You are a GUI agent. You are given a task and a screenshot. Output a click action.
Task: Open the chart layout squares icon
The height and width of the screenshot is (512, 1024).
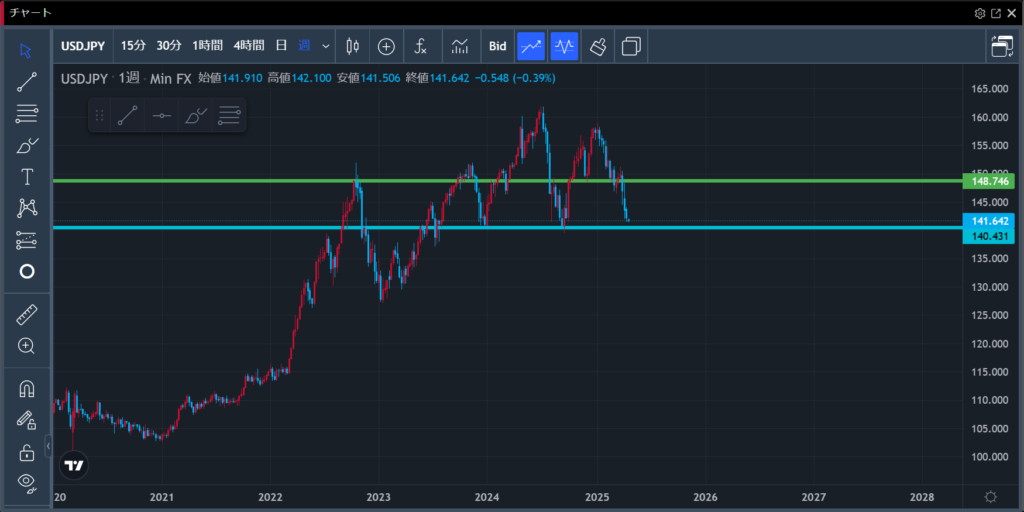coord(631,46)
